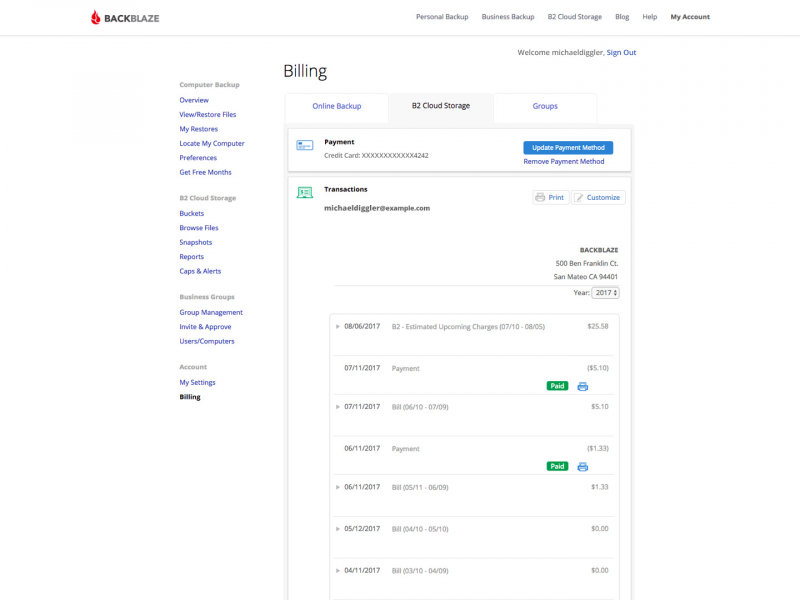
Task: Go to Overview in sidebar
Action: (x=194, y=100)
